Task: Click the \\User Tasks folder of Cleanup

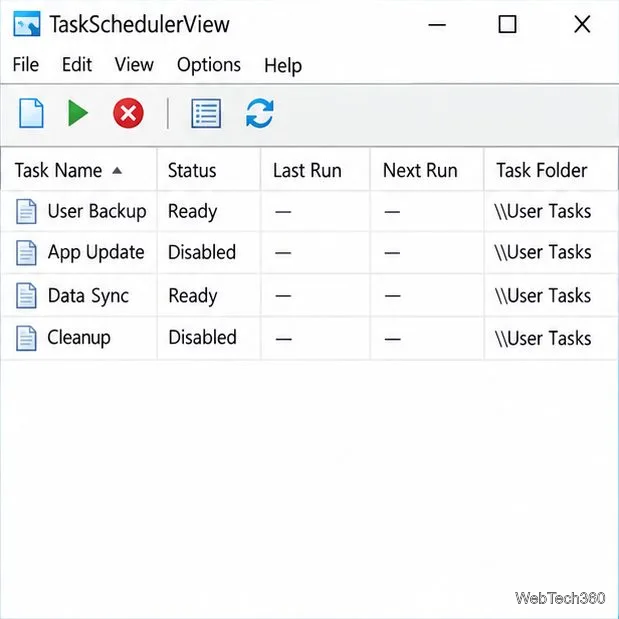Action: [543, 338]
